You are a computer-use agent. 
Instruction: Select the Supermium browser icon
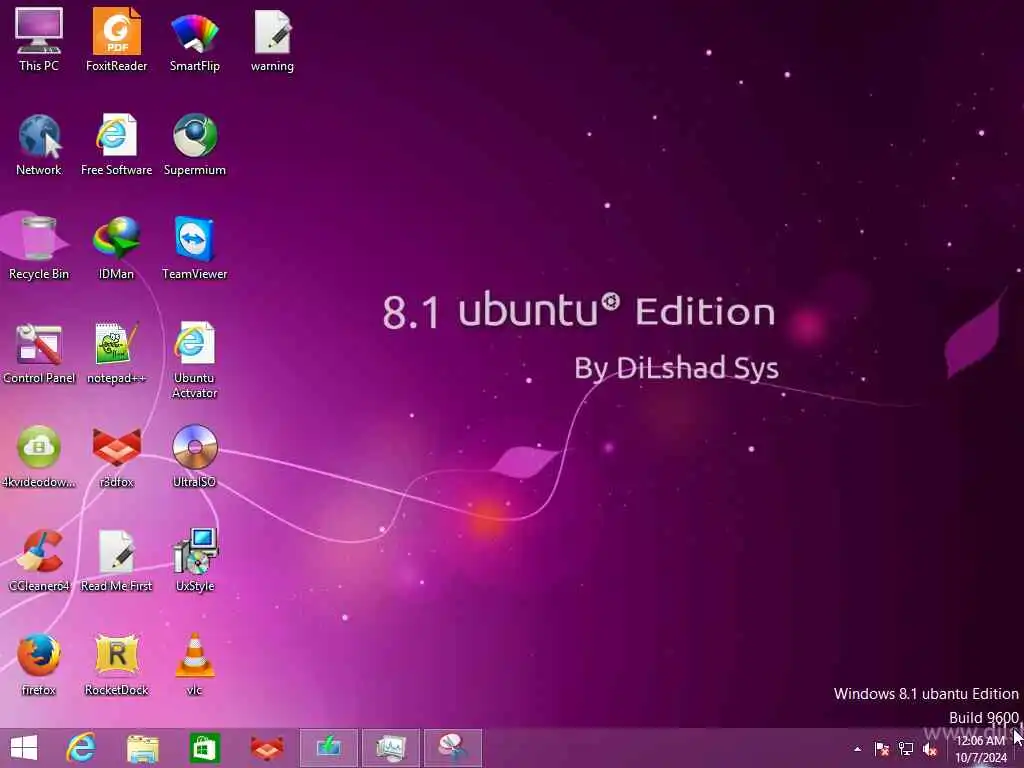pyautogui.click(x=195, y=144)
